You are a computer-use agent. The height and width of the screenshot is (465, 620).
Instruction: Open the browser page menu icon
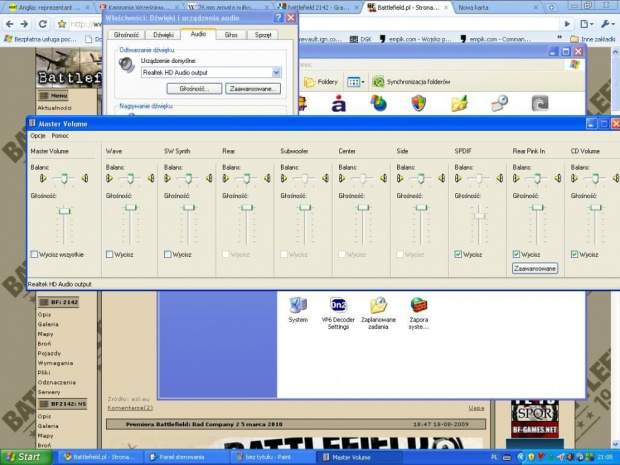(586, 24)
